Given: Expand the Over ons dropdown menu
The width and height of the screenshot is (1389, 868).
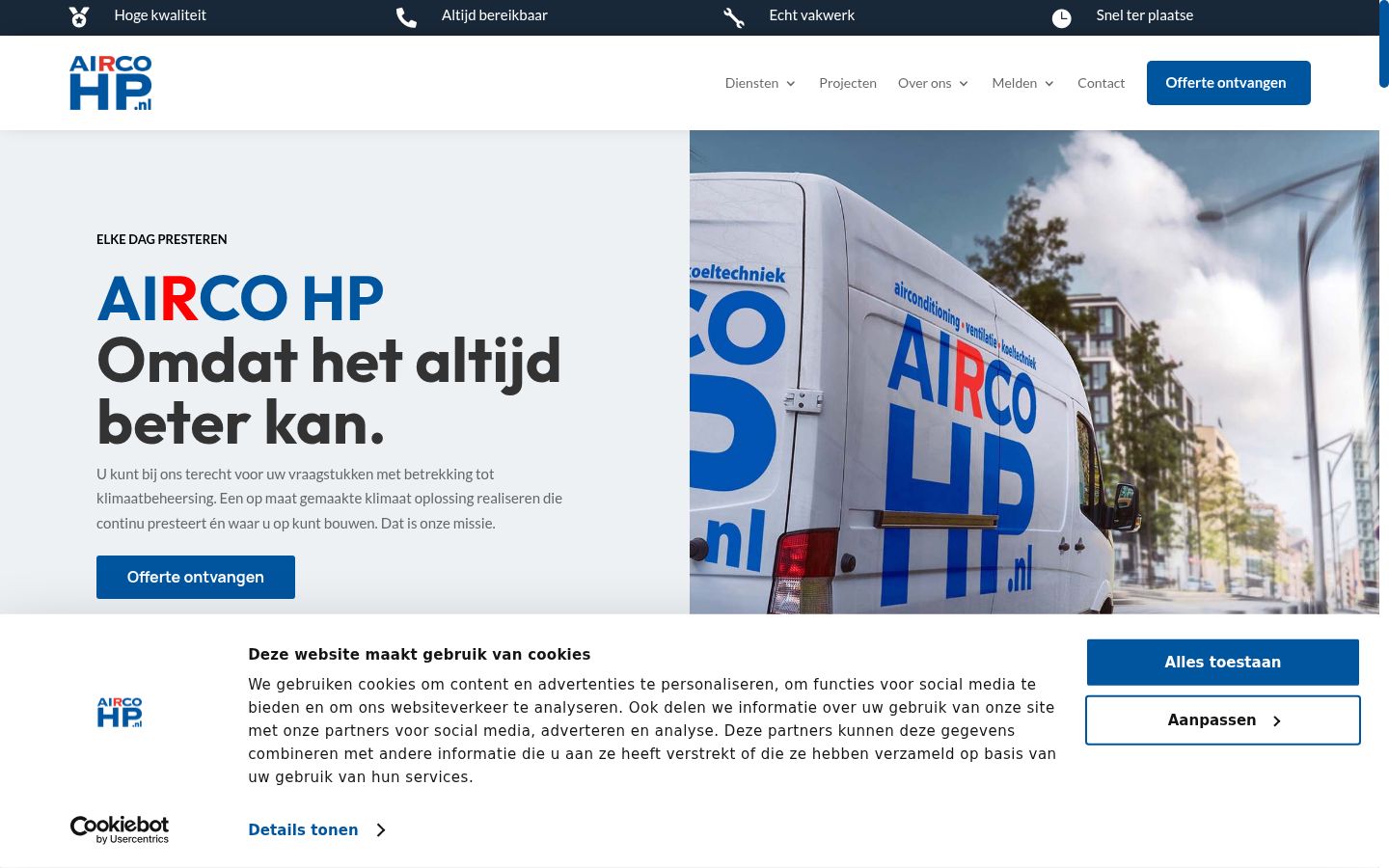Looking at the screenshot, I should (933, 83).
